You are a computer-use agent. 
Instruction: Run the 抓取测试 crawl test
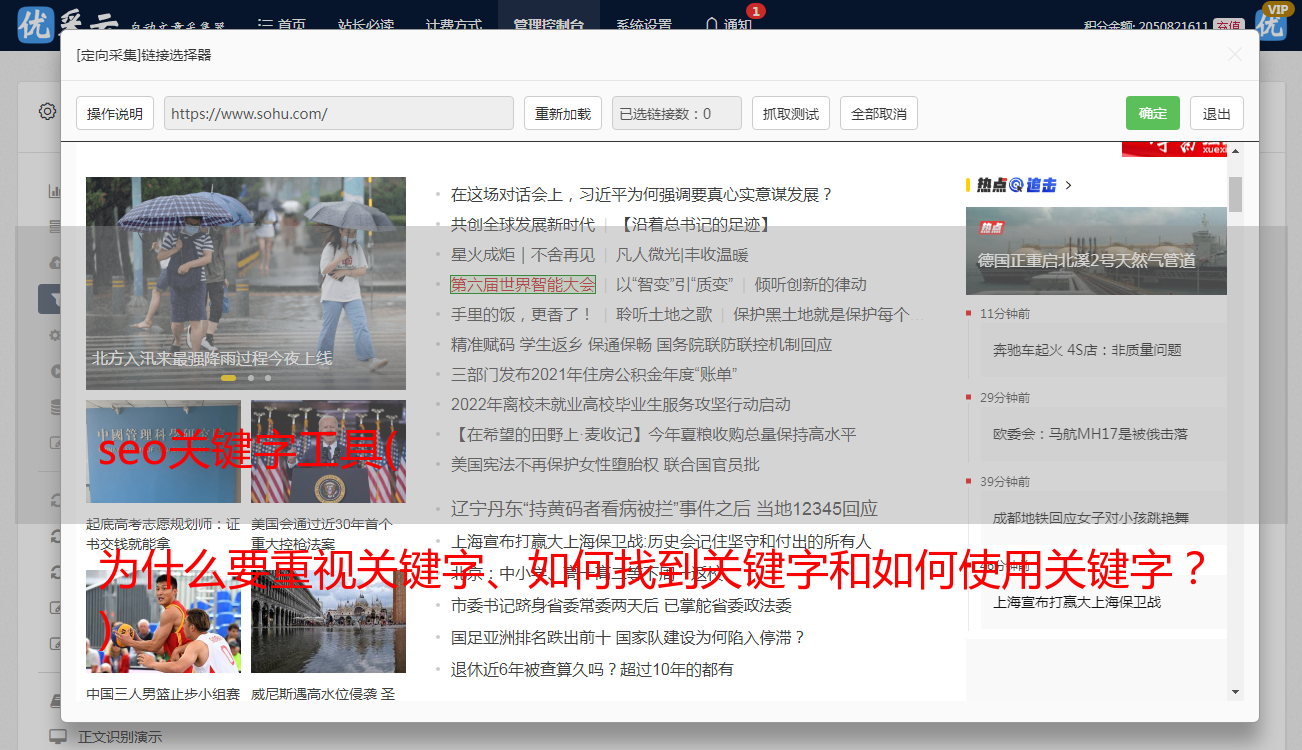point(790,113)
